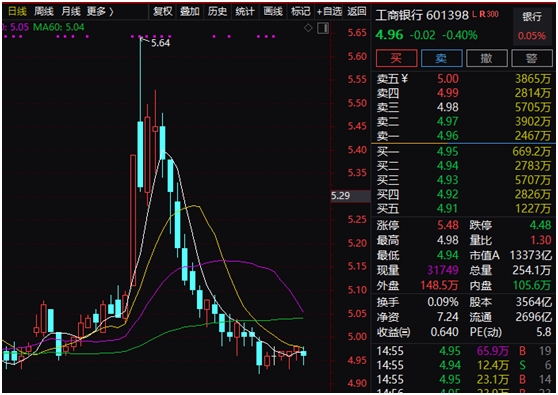Open the 历史 history toolbar item
The image size is (558, 395).
pos(217,11)
